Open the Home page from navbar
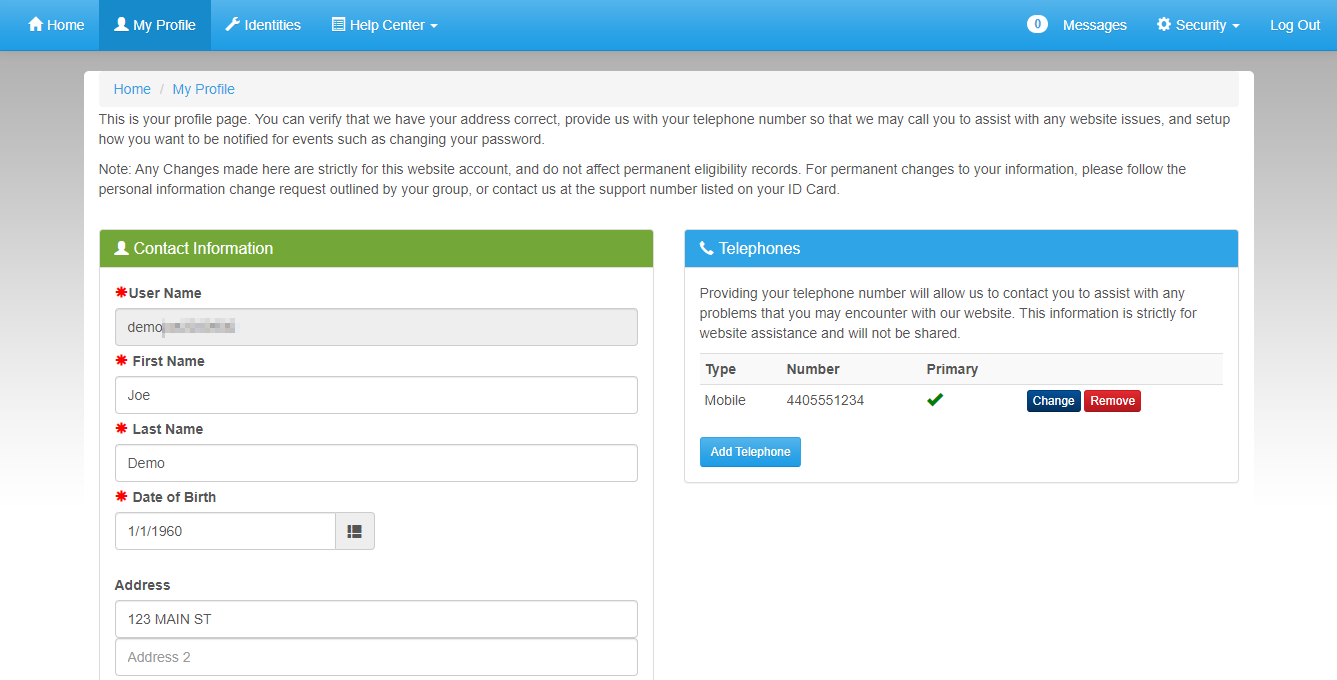The height and width of the screenshot is (680, 1337). 56,25
